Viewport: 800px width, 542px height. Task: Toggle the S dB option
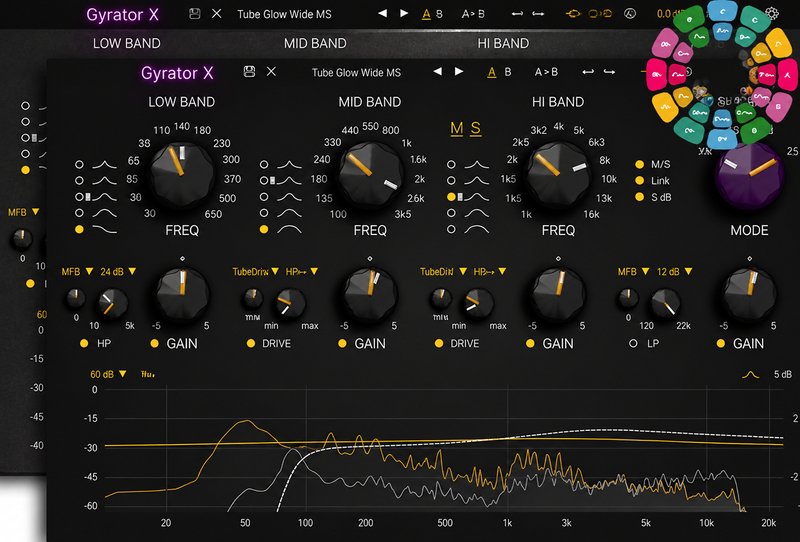tap(639, 197)
